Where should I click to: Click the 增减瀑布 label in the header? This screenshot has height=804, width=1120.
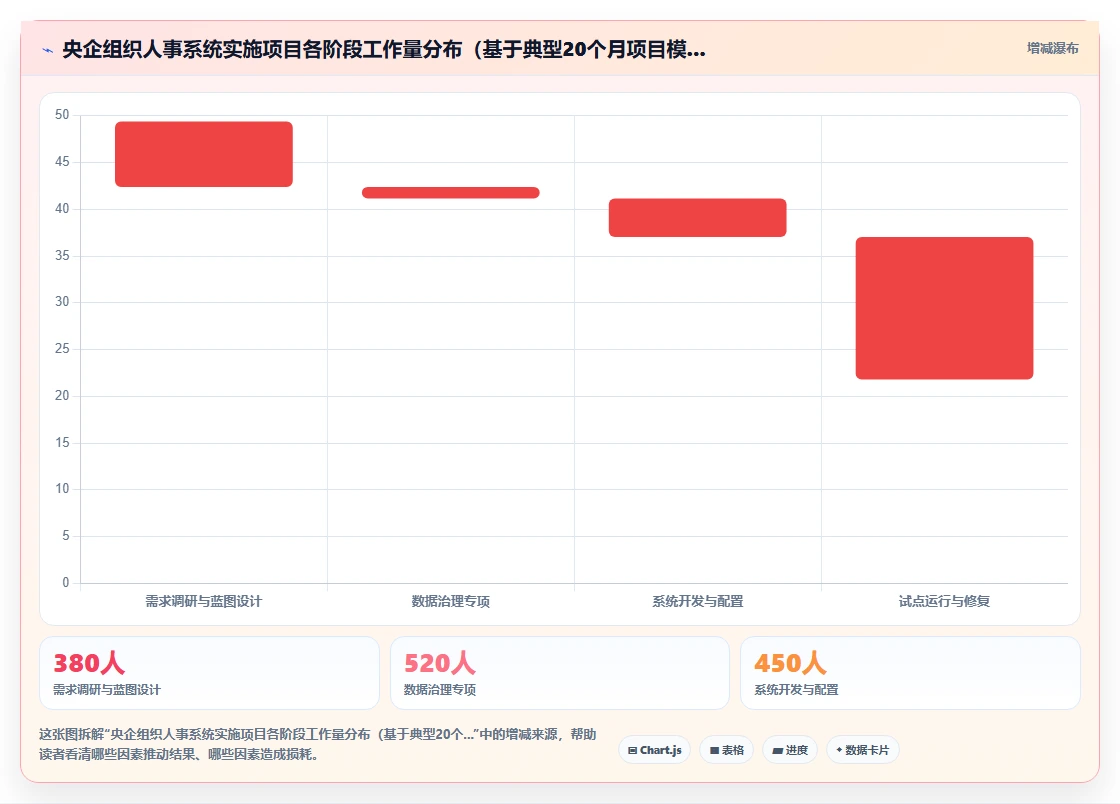(x=1052, y=49)
